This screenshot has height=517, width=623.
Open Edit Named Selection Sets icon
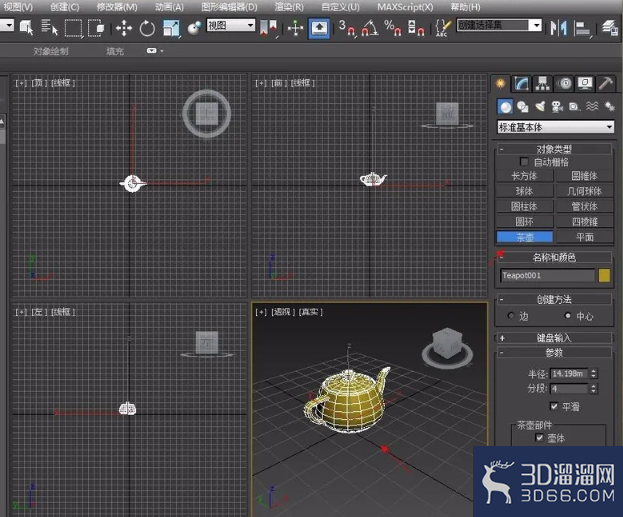pos(443,28)
